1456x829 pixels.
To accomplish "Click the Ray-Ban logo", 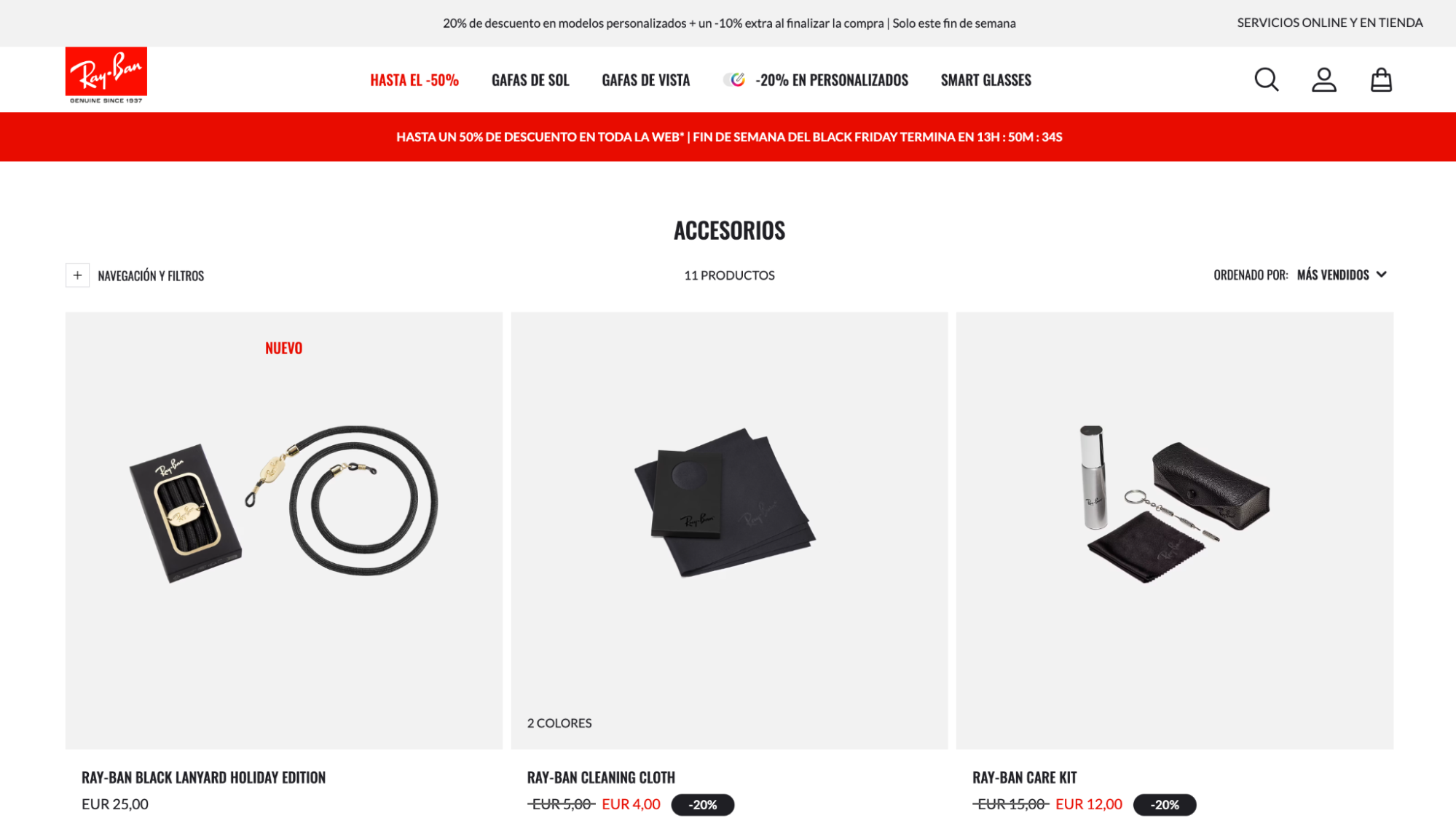I will 106,76.
